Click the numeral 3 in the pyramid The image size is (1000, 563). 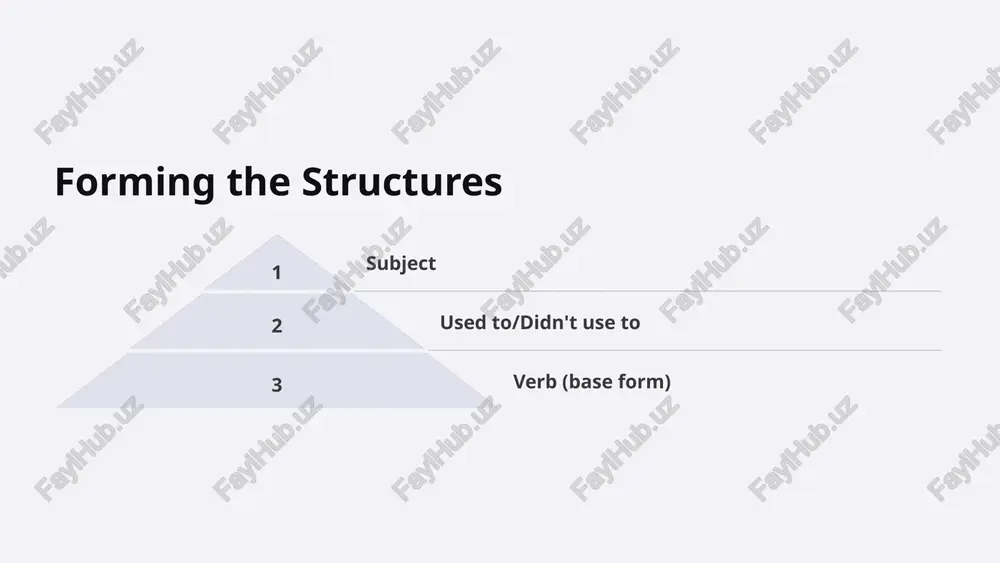[x=276, y=385]
